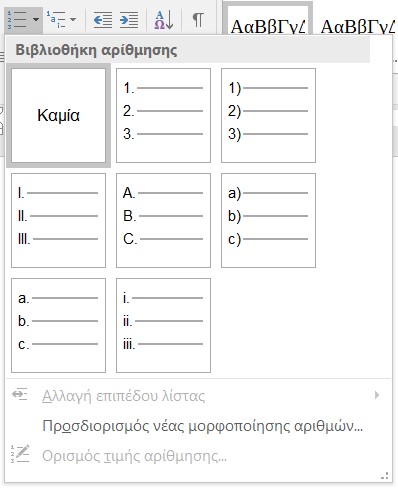Choose the 1. 2. 3. numbering format
The image size is (398, 495).
[163, 115]
